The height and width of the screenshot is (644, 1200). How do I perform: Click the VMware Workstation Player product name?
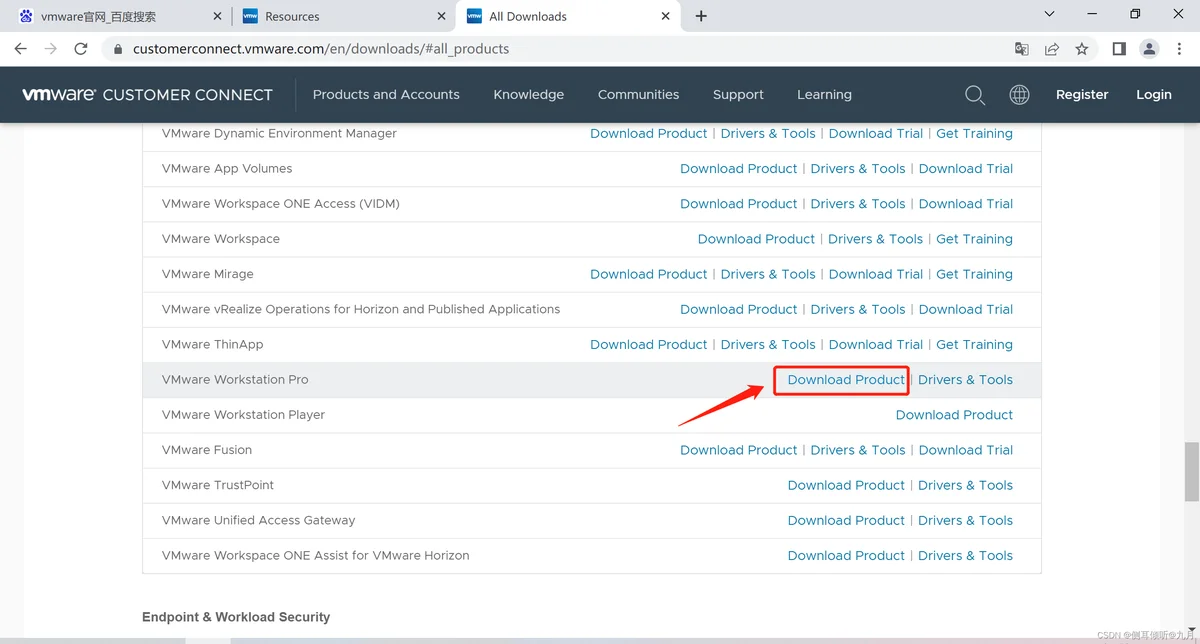click(243, 415)
